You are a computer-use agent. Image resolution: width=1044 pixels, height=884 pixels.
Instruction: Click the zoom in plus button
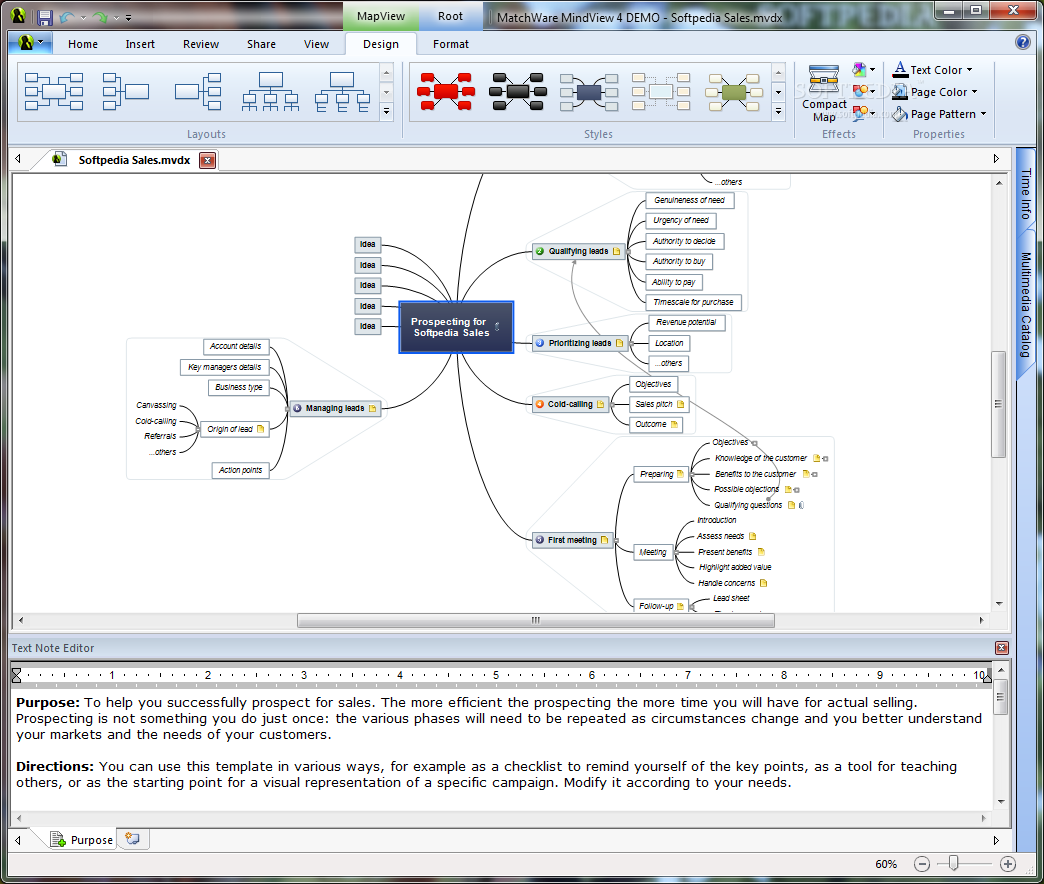coord(1008,864)
